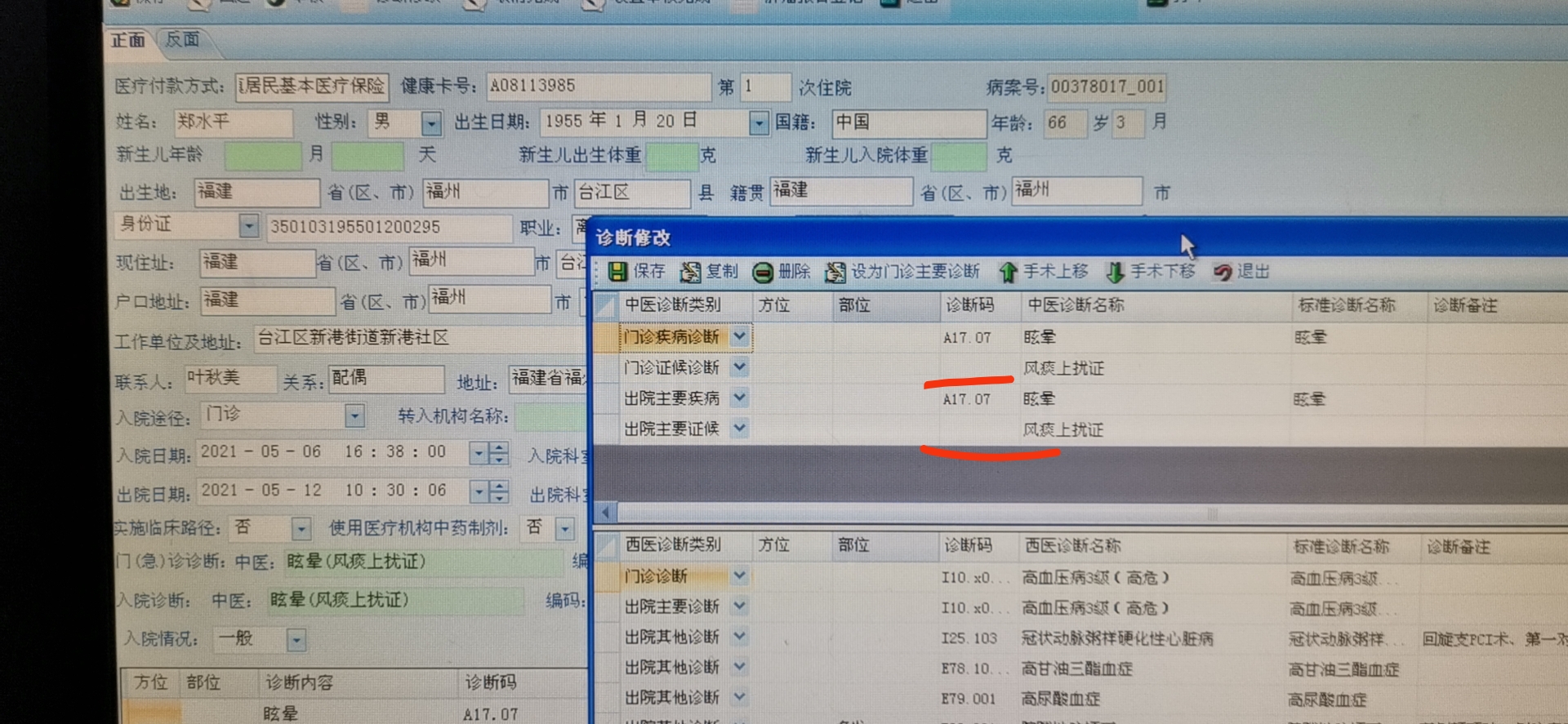This screenshot has width=1568, height=724.
Task: Select 设为门诊主要诊断 toolbar icon
Action: (x=835, y=273)
